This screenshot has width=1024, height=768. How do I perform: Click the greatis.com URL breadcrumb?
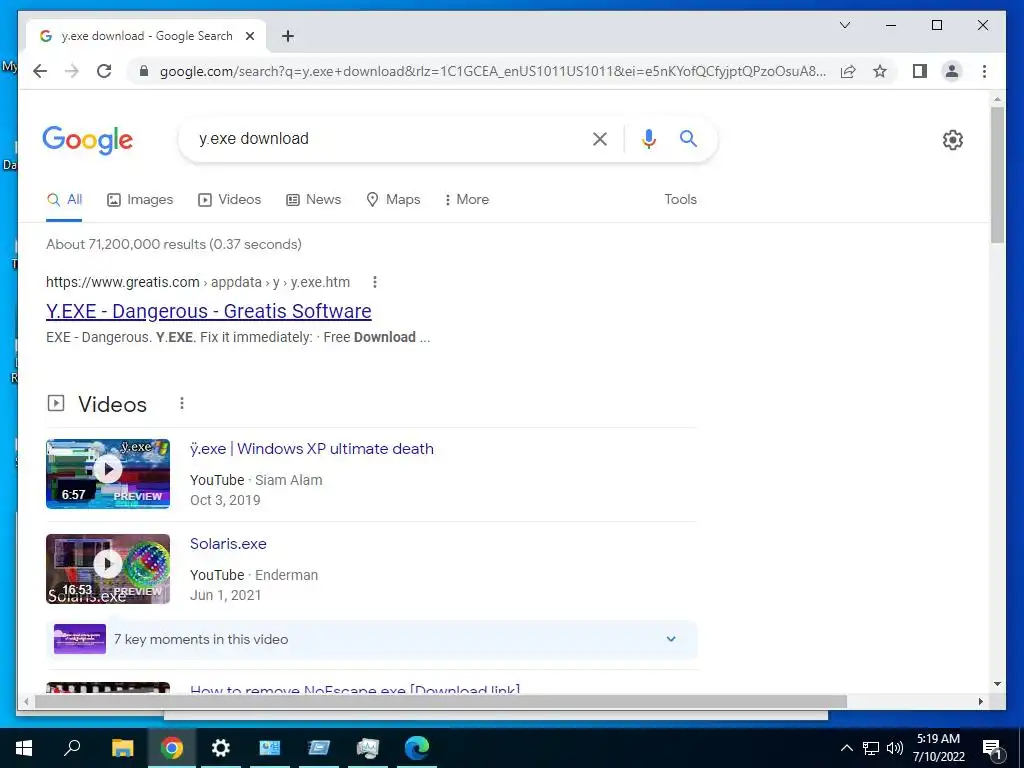click(198, 282)
